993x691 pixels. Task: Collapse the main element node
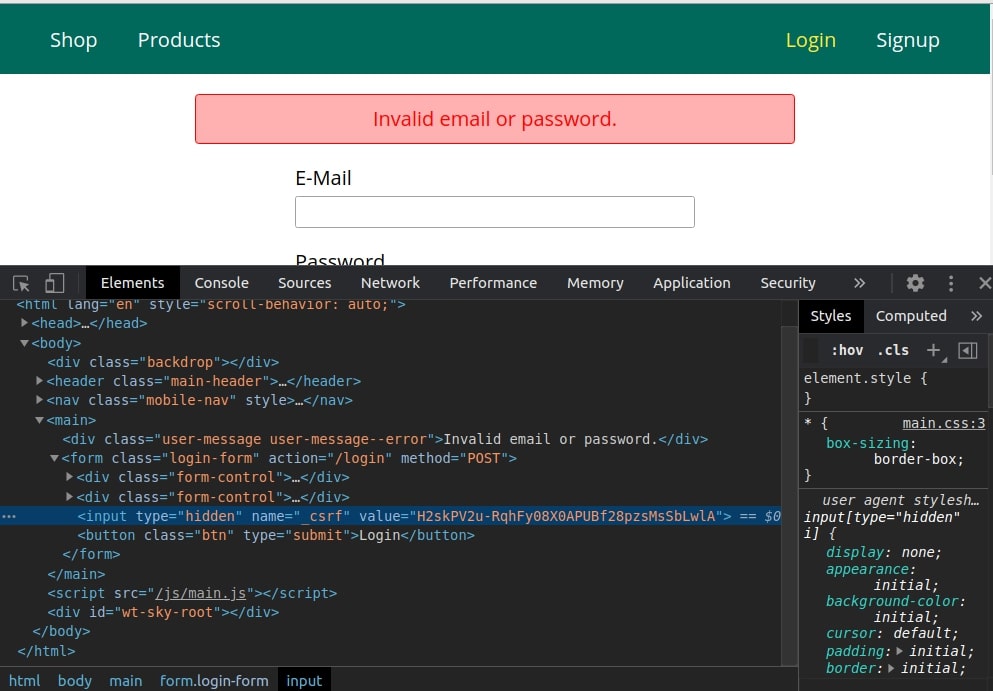pyautogui.click(x=39, y=420)
